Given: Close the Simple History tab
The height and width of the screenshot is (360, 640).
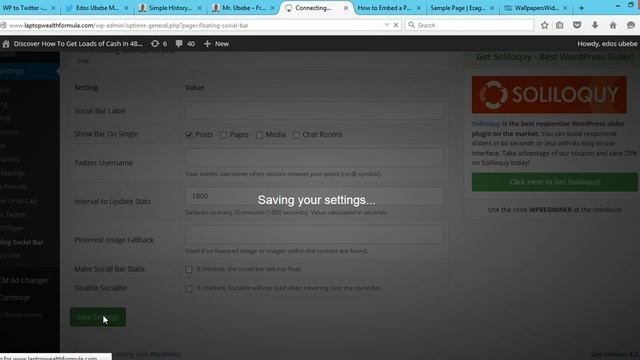Looking at the screenshot, I should point(200,8).
